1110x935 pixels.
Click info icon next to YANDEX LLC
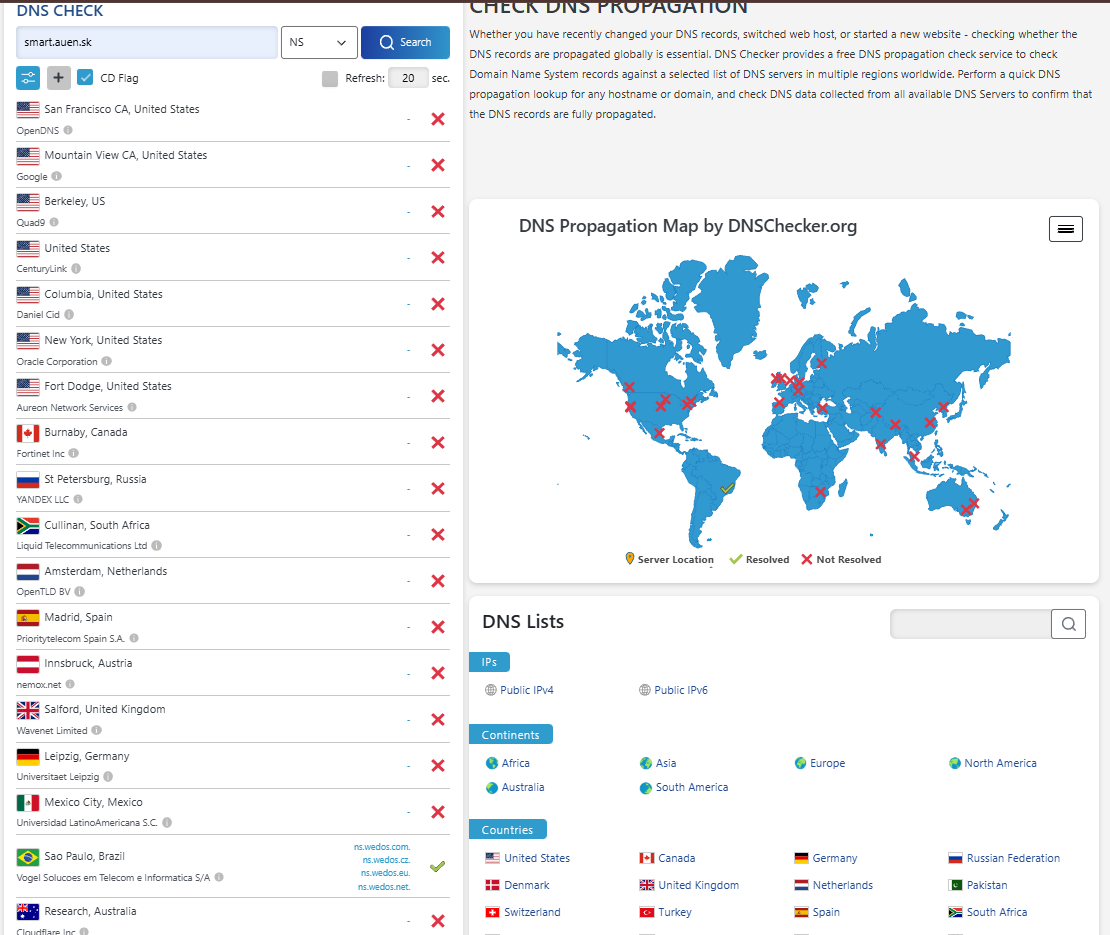pos(78,499)
